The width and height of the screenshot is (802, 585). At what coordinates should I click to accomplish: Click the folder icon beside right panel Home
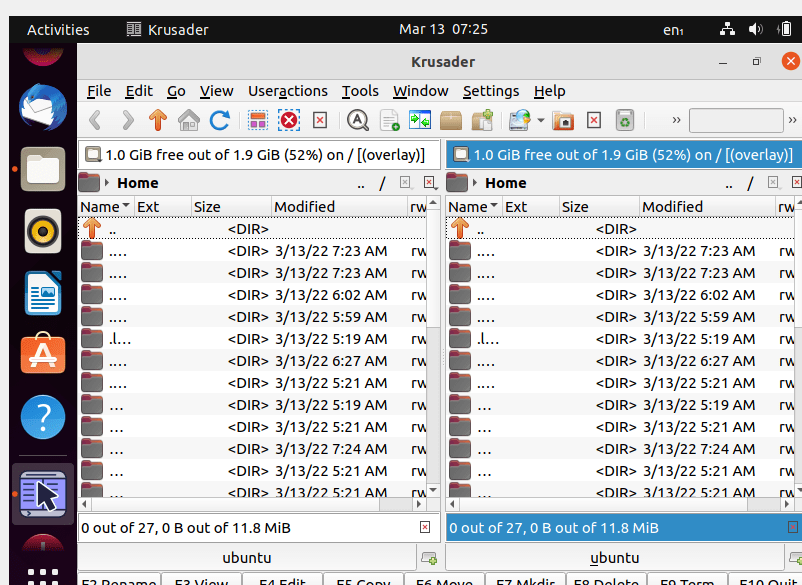pos(457,183)
